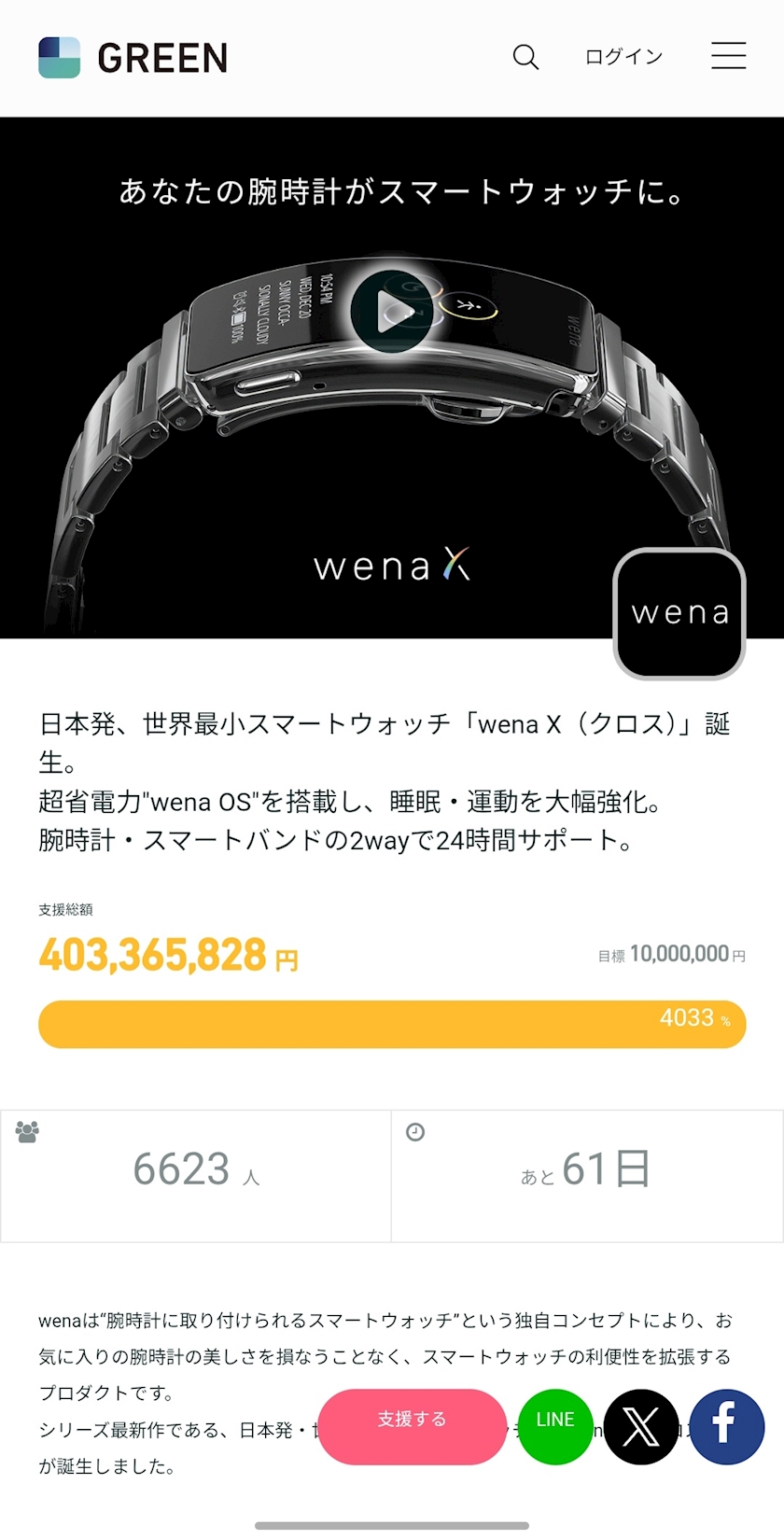The image size is (784, 1540).
Task: Open the search magnifier icon
Action: pyautogui.click(x=525, y=57)
